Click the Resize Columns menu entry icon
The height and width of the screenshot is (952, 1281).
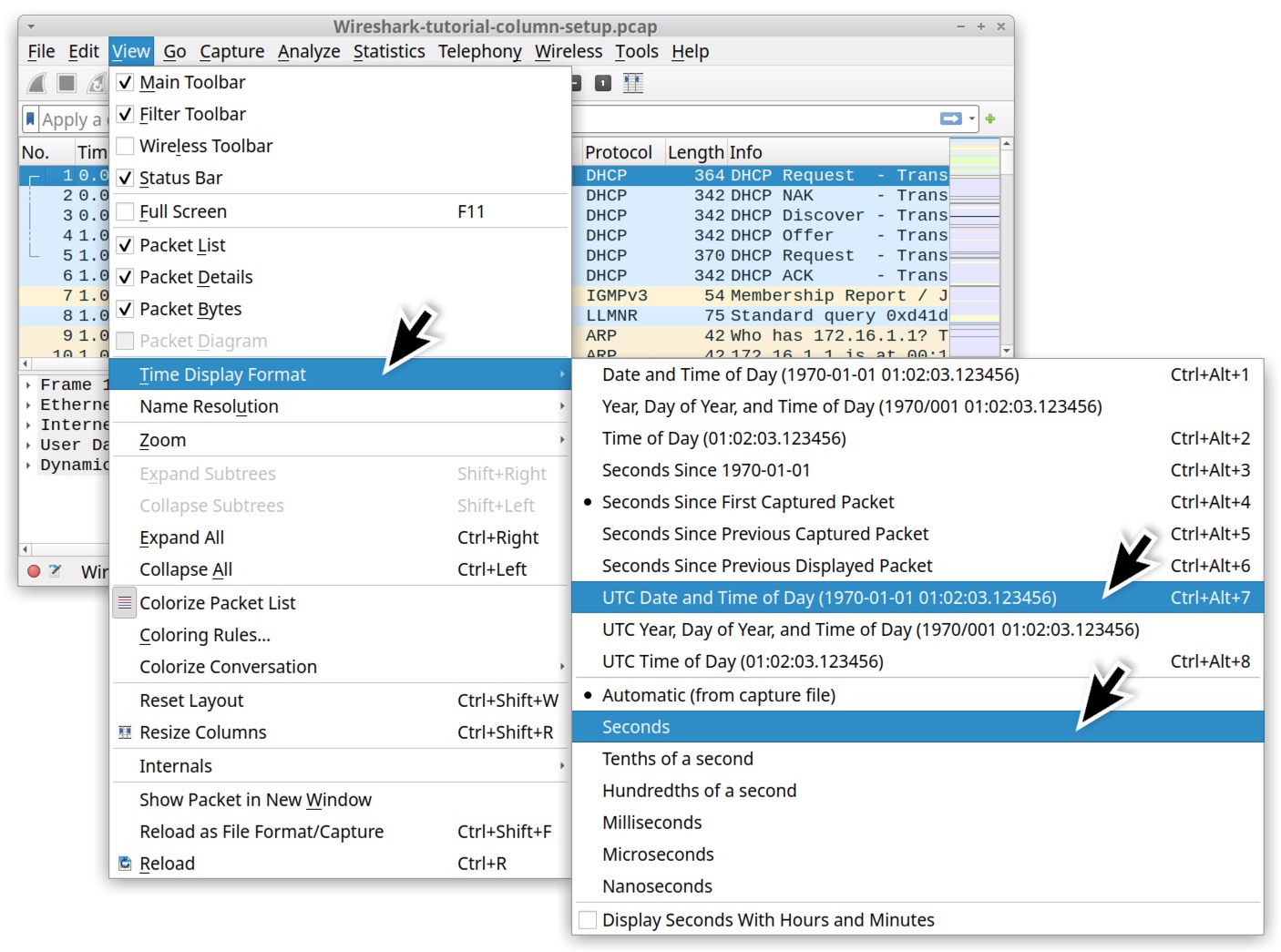125,732
